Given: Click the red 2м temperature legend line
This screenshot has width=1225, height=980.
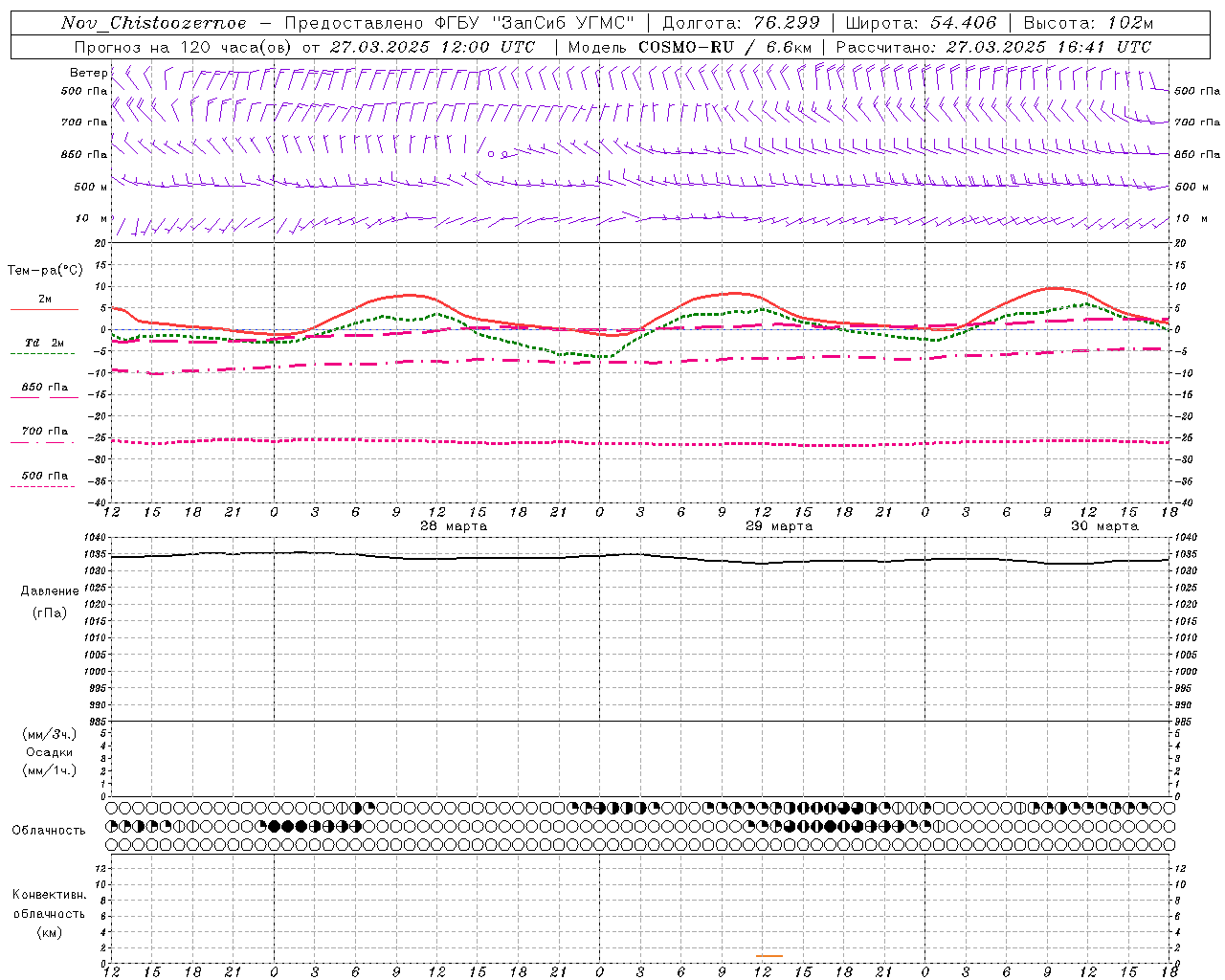Looking at the screenshot, I should [x=44, y=309].
